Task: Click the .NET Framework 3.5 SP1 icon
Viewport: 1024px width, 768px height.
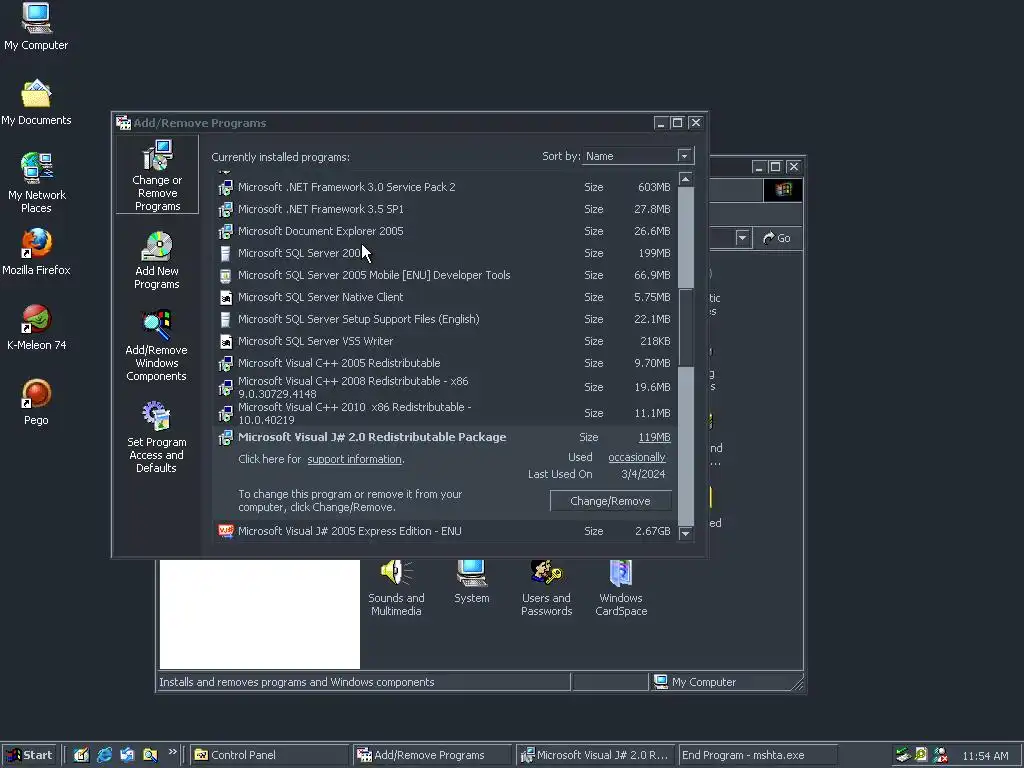Action: pos(225,210)
